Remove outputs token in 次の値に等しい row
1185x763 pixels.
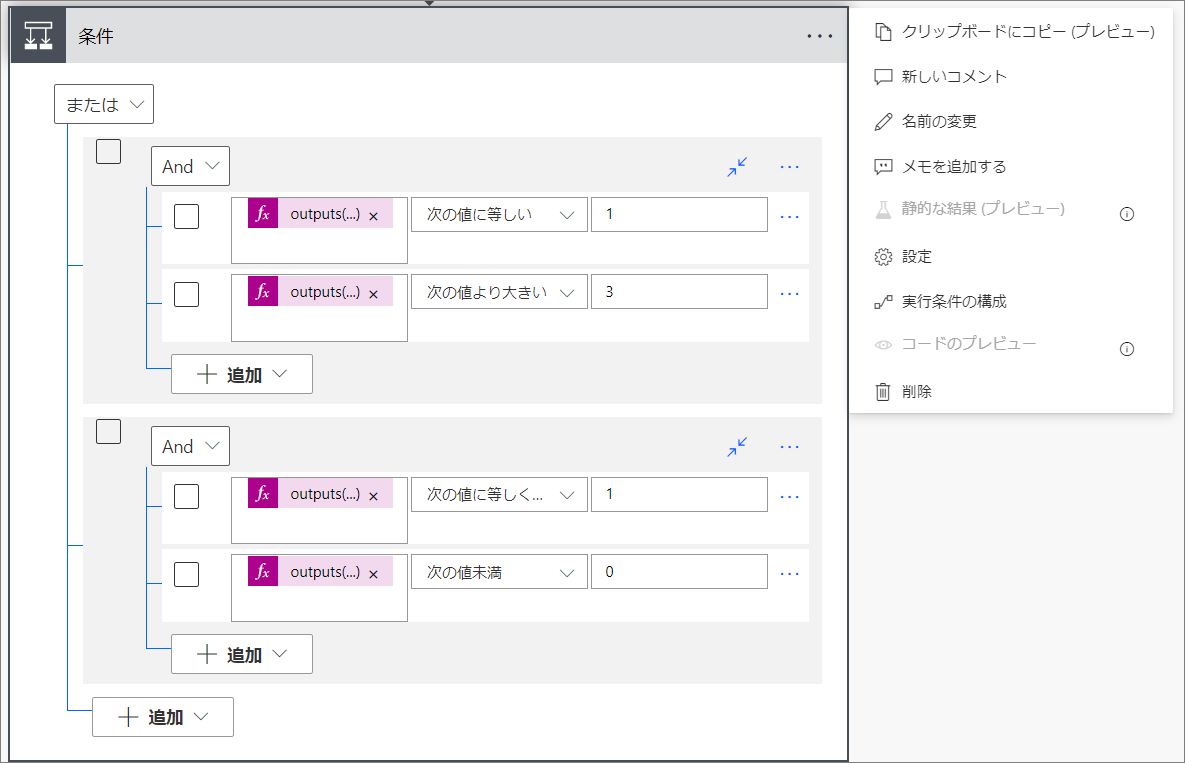tap(373, 216)
